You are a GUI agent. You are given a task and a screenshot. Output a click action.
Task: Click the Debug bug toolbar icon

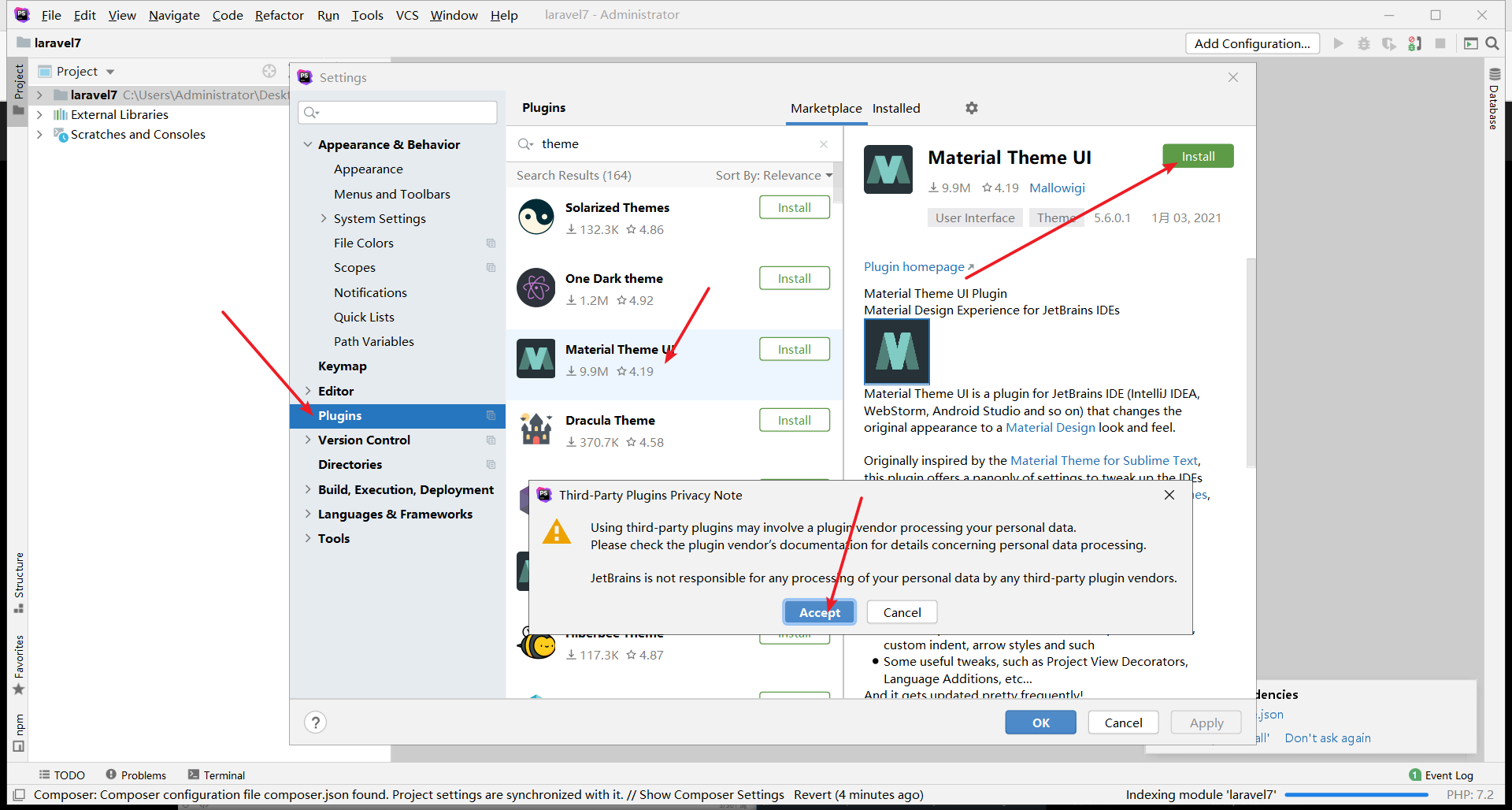pos(1364,43)
